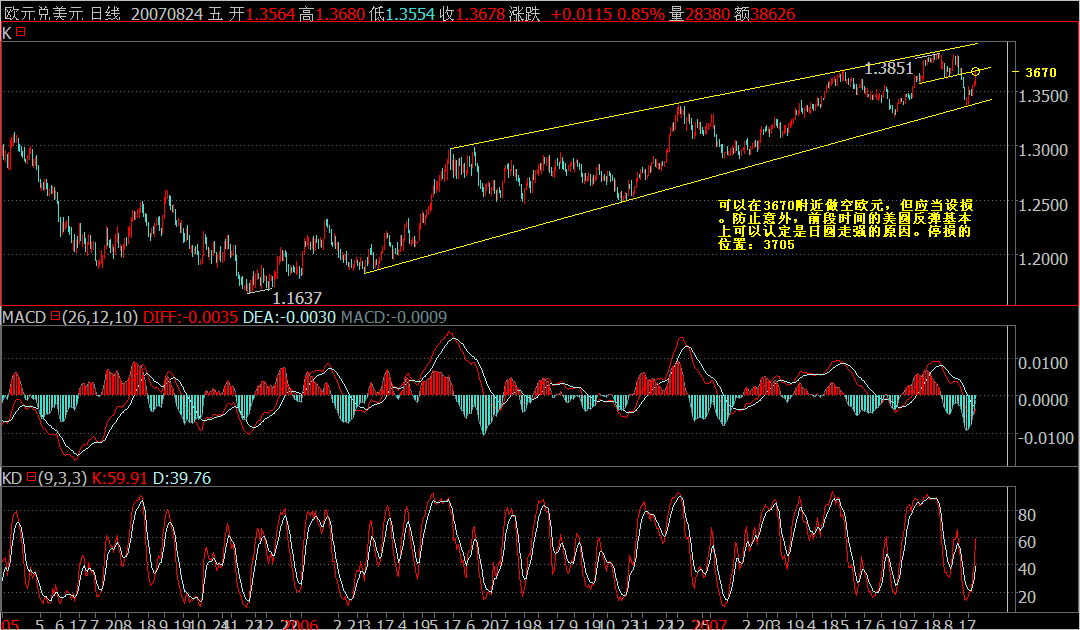Click the amount value 38626
The height and width of the screenshot is (630, 1080).
tap(773, 14)
